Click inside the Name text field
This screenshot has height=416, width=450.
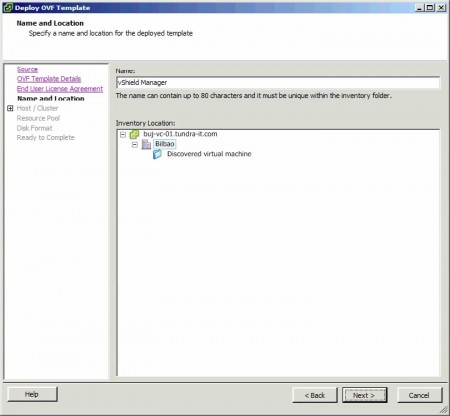pos(278,83)
